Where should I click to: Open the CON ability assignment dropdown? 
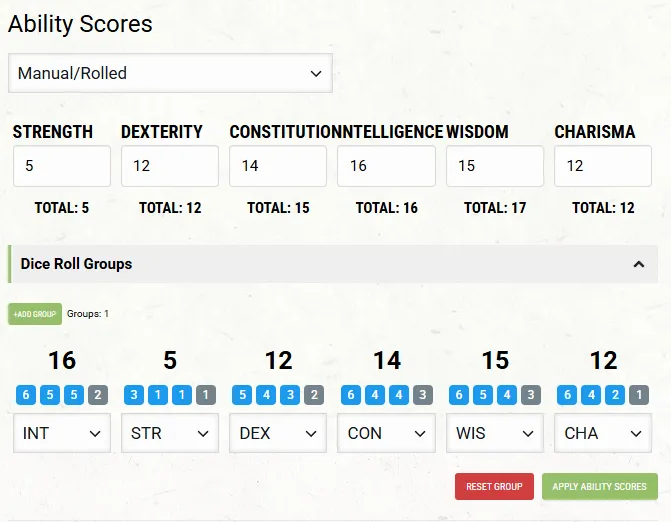point(386,433)
